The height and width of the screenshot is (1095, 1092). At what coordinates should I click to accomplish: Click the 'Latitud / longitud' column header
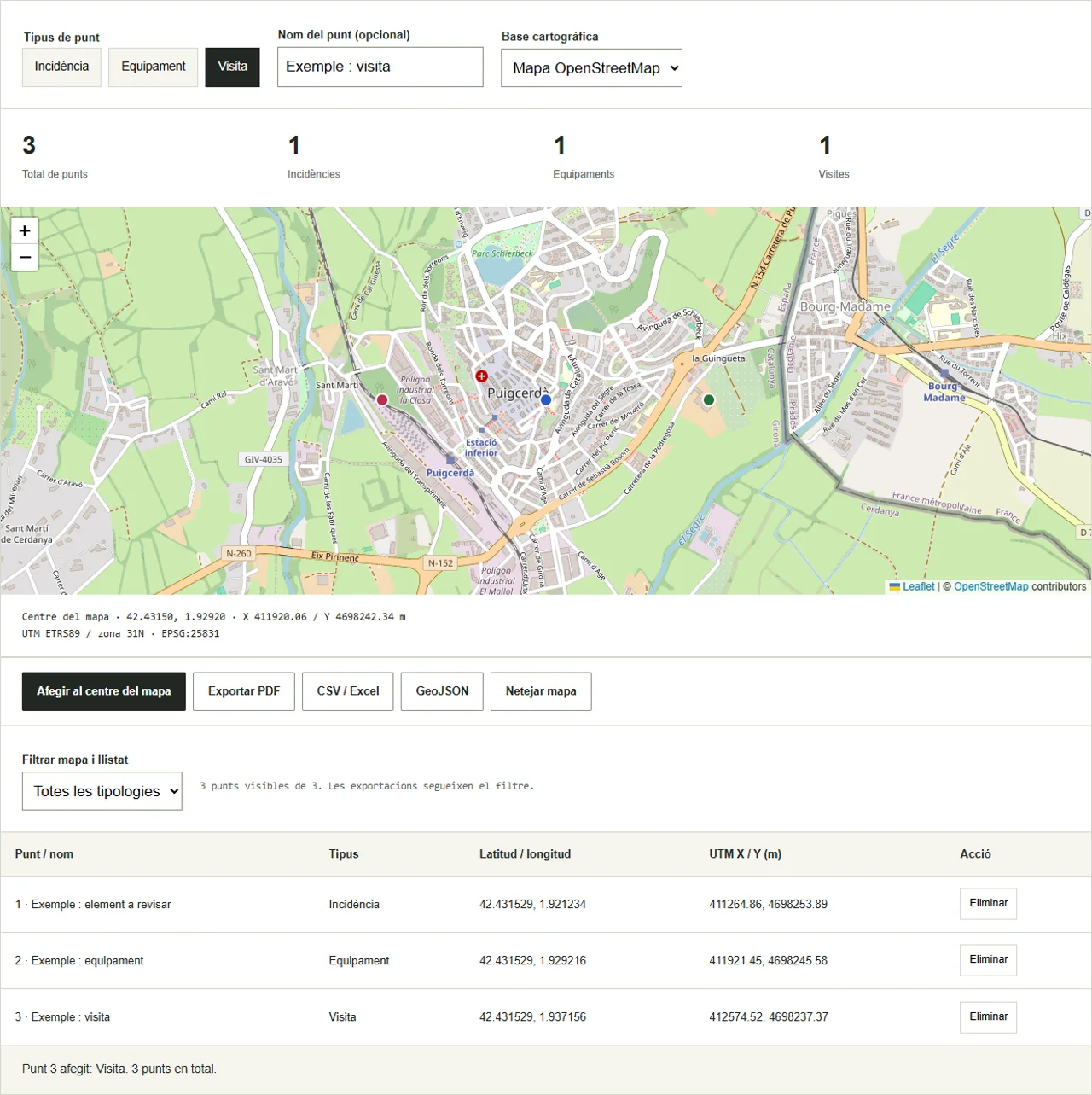525,853
